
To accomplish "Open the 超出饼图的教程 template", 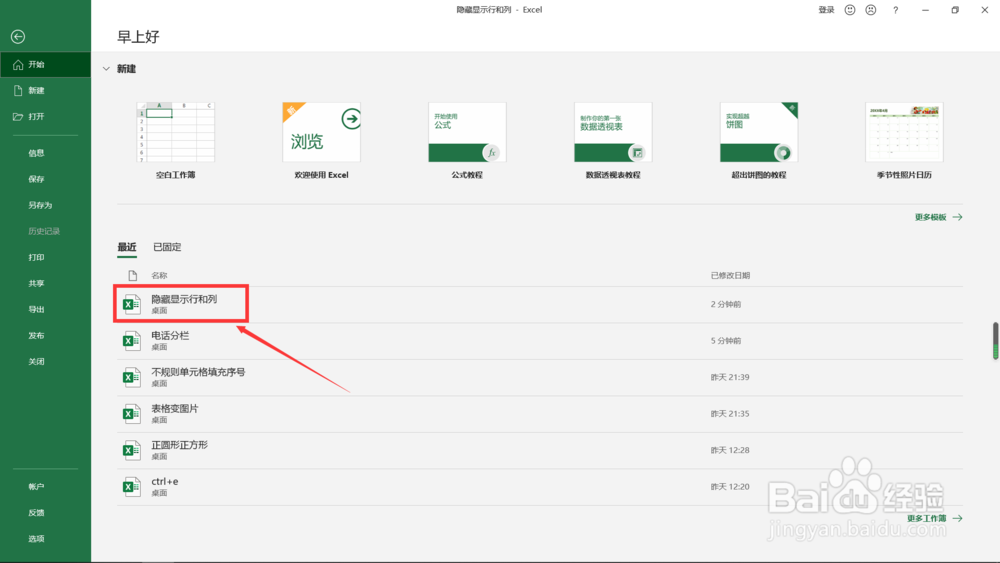I will [759, 132].
